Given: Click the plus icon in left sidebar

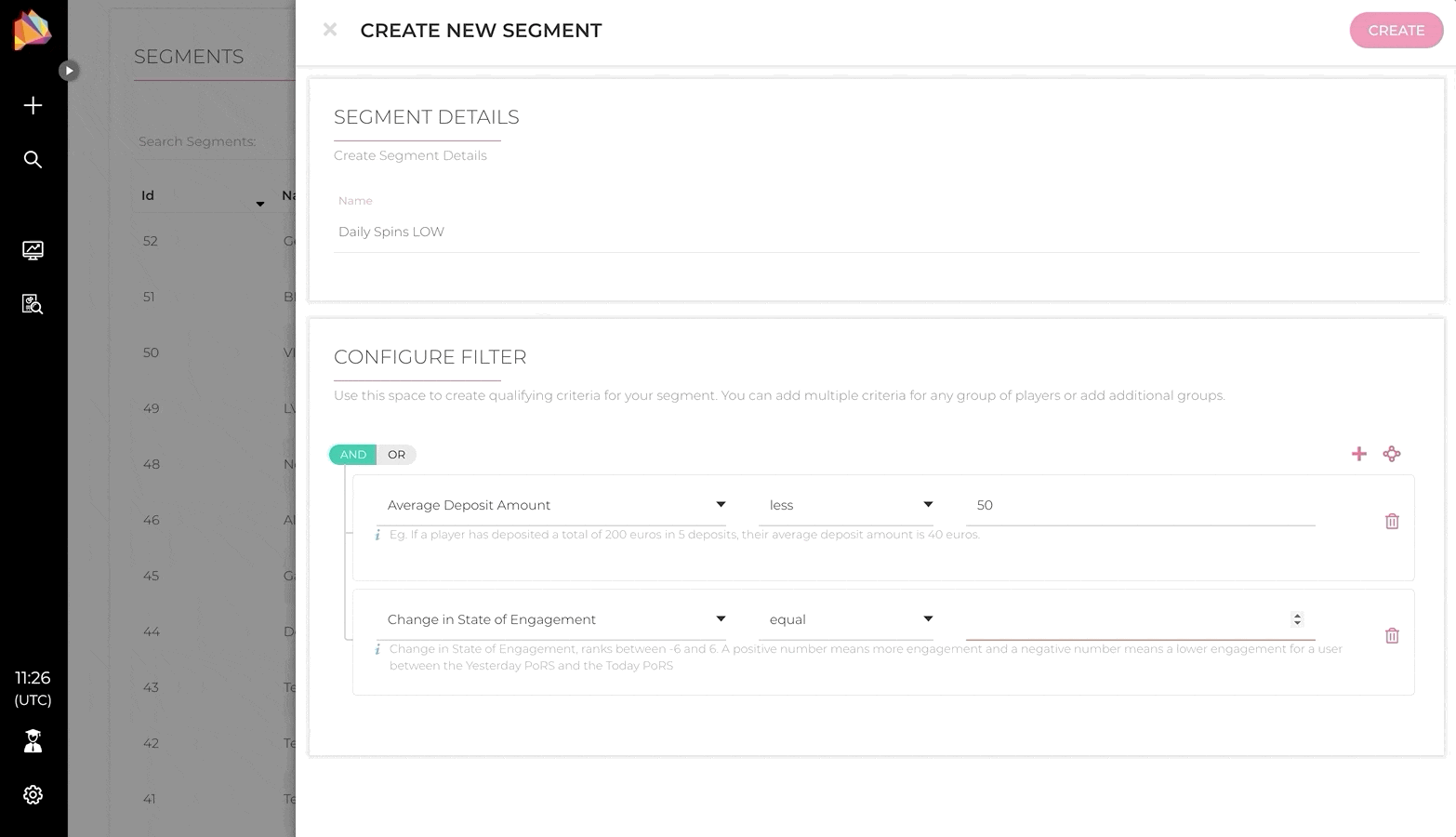Looking at the screenshot, I should coord(33,106).
